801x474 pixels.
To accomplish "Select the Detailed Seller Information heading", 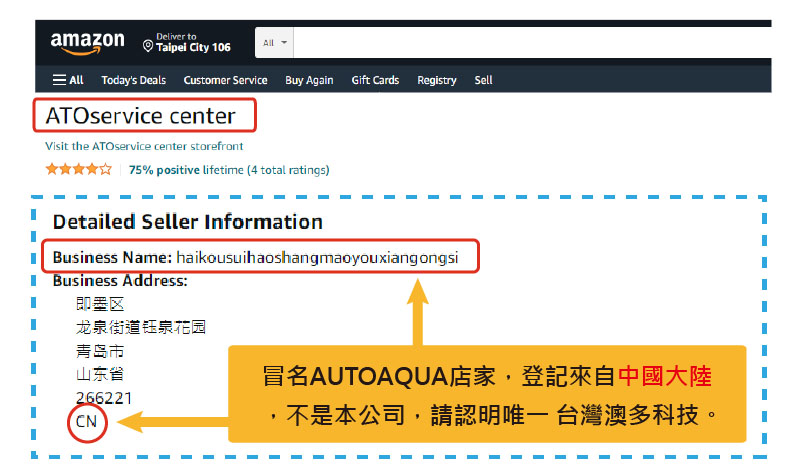I will tap(187, 222).
